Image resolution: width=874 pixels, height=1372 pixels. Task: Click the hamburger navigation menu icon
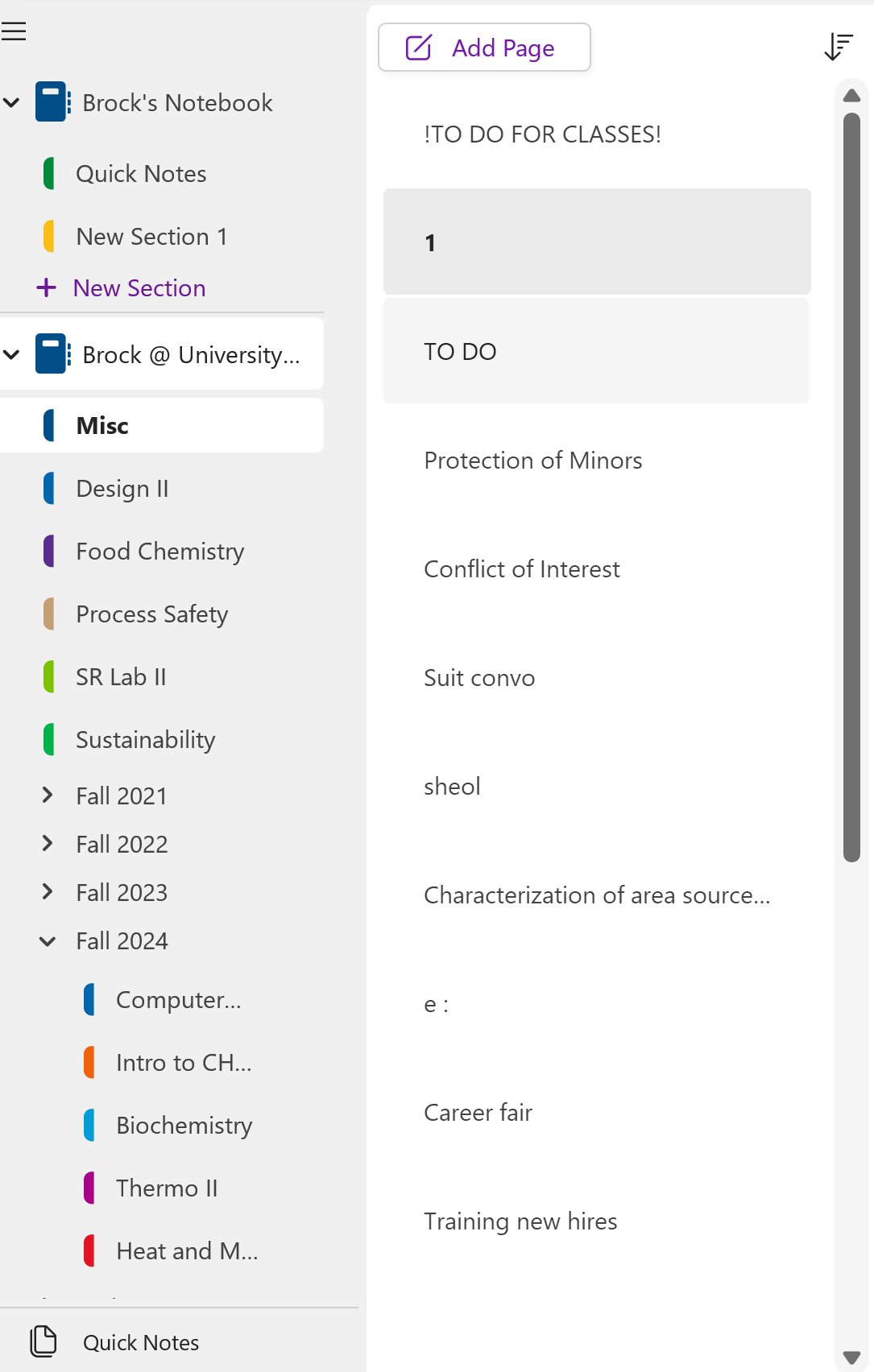point(14,31)
